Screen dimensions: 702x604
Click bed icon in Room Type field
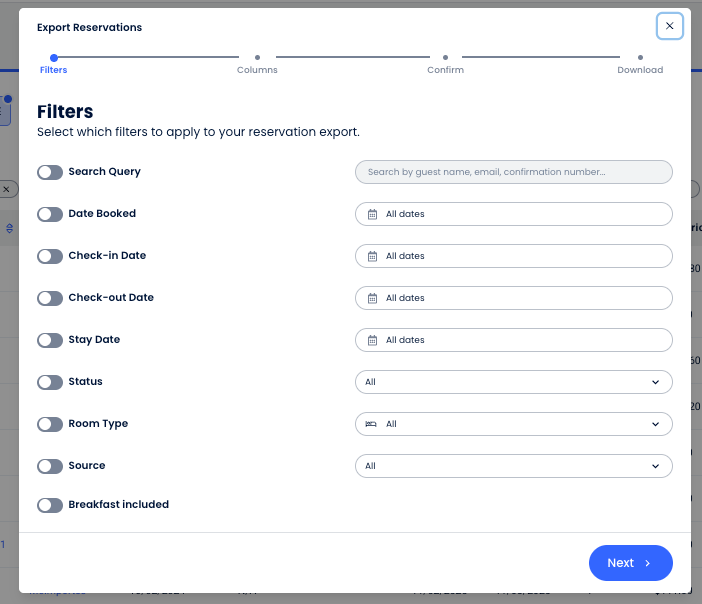[x=371, y=424]
